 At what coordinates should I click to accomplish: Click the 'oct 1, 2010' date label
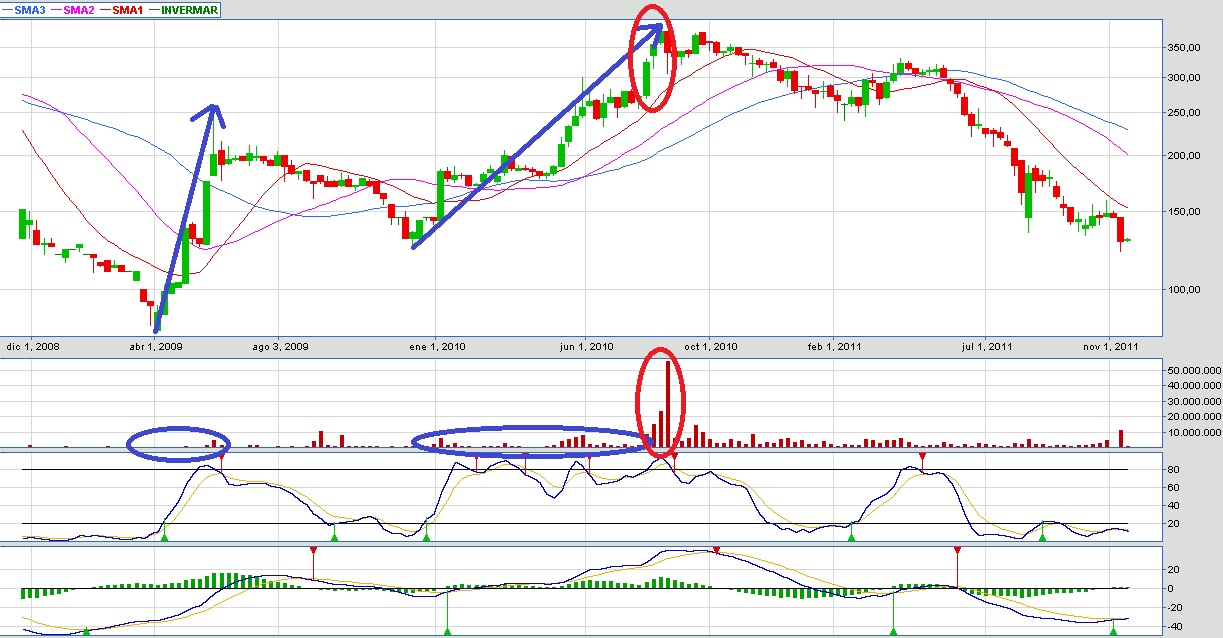(711, 347)
